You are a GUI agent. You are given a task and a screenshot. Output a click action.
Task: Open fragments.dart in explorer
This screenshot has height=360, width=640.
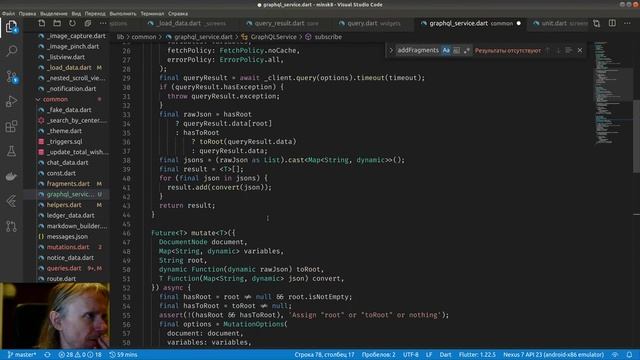click(68, 184)
